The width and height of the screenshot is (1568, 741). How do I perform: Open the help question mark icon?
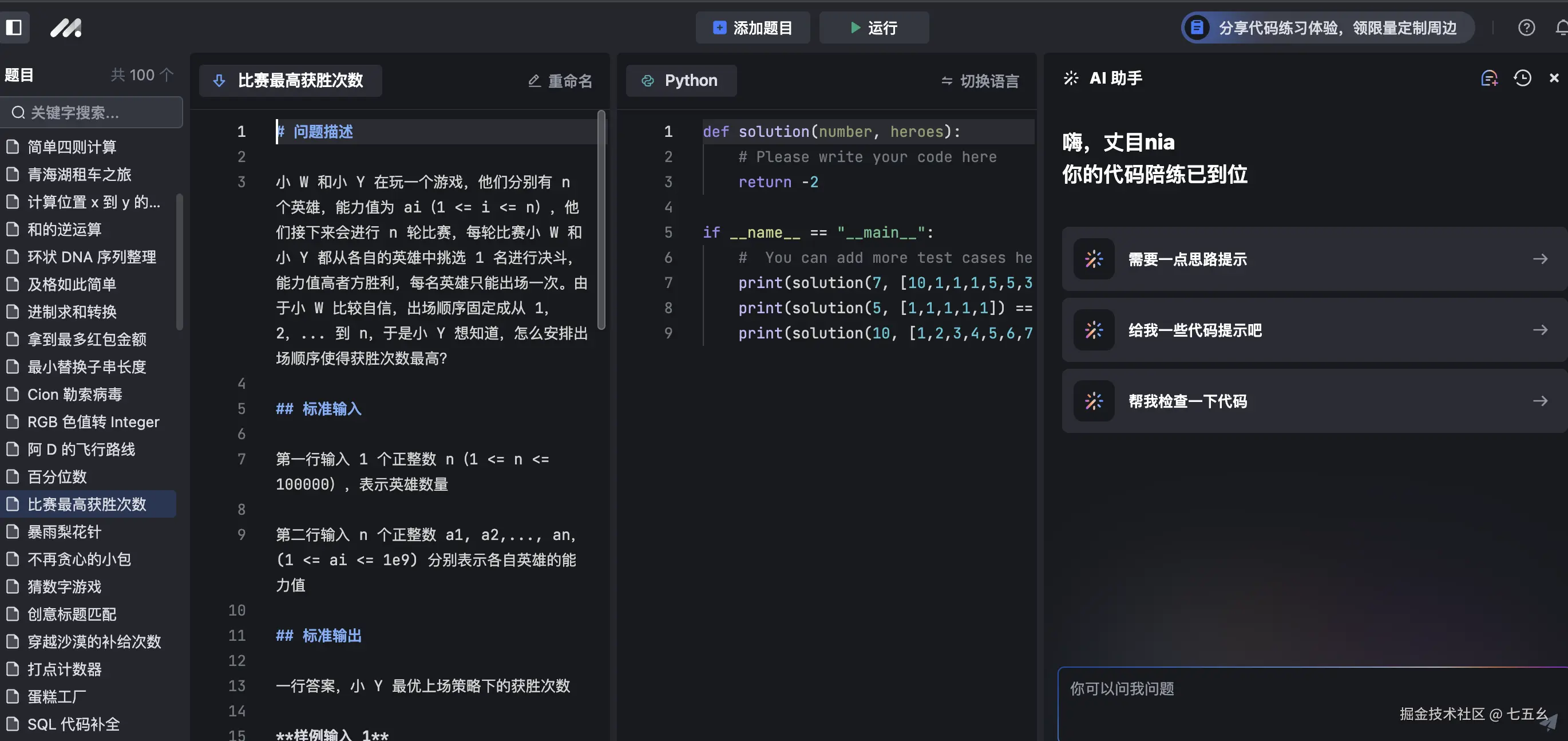pyautogui.click(x=1526, y=27)
